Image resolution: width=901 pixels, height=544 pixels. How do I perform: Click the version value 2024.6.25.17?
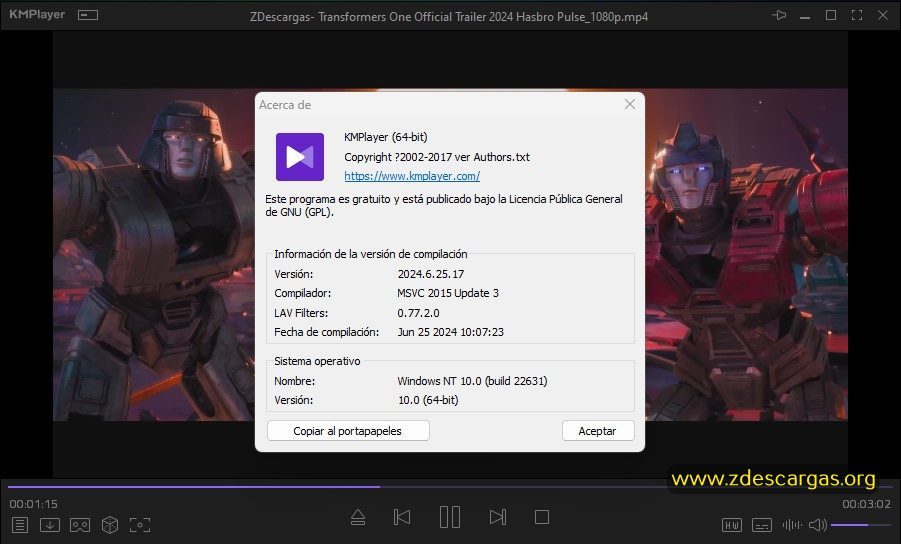click(x=431, y=274)
